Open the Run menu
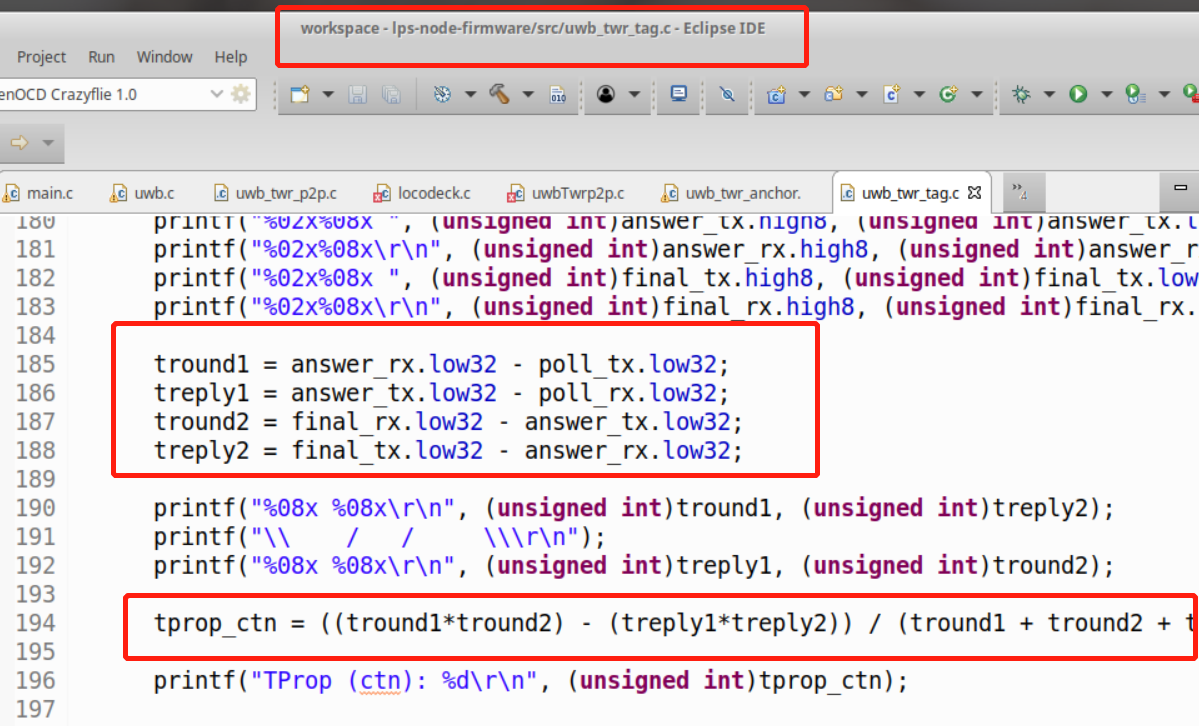This screenshot has height=726, width=1199. [101, 57]
